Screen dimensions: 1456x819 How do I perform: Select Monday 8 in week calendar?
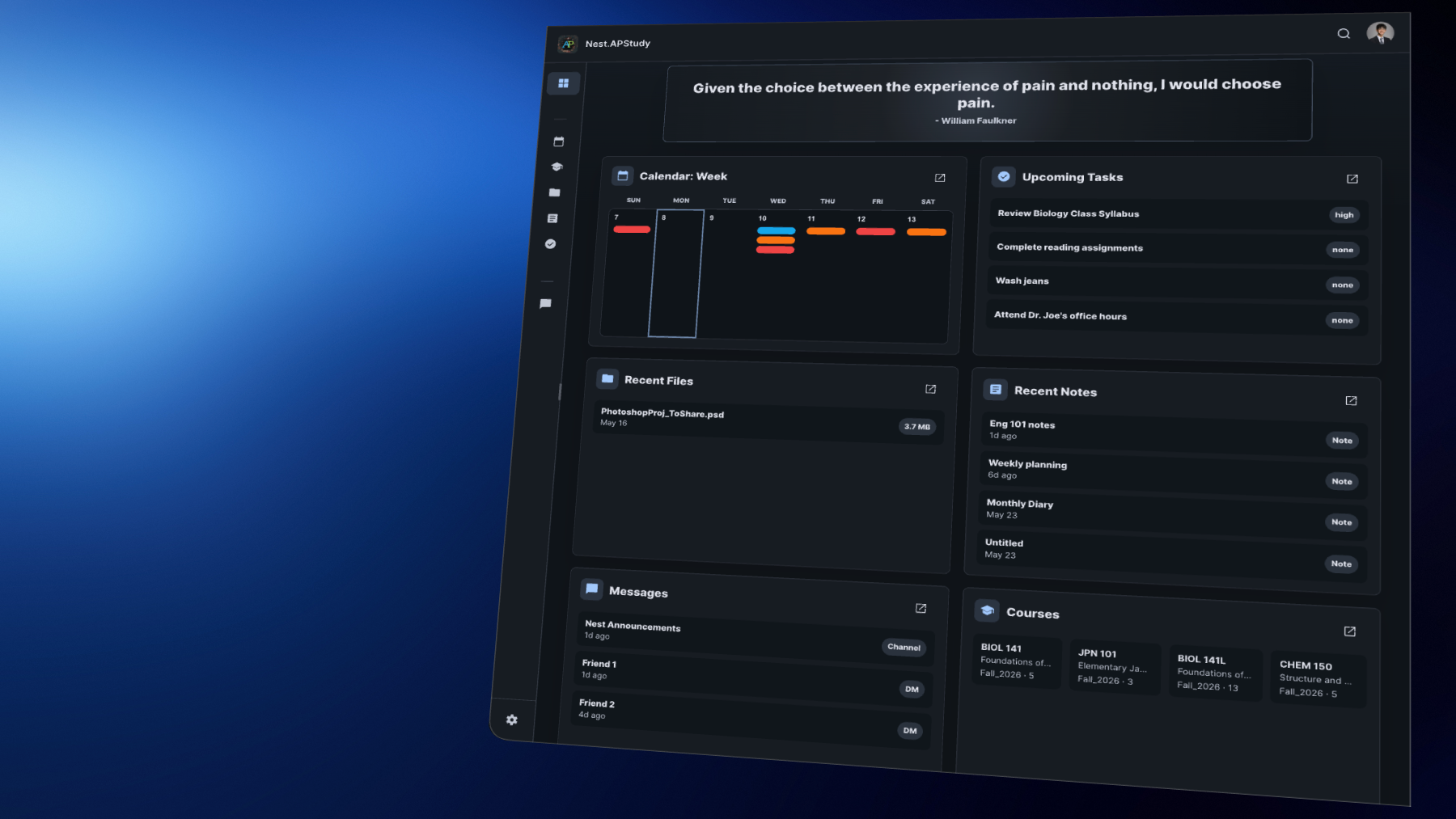tap(676, 273)
